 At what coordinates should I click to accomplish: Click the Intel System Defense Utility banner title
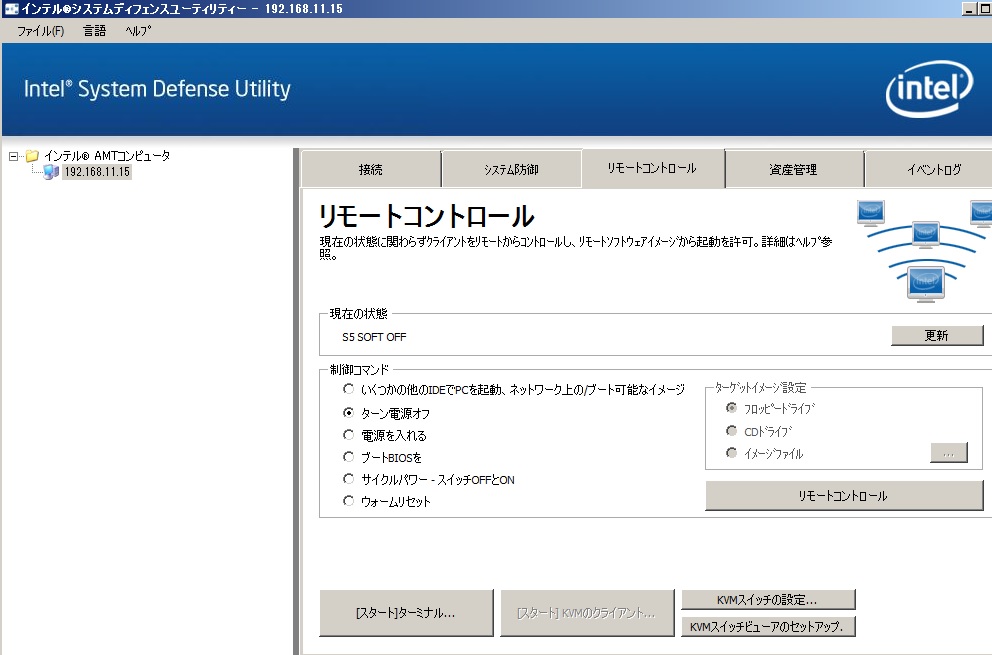pos(157,89)
